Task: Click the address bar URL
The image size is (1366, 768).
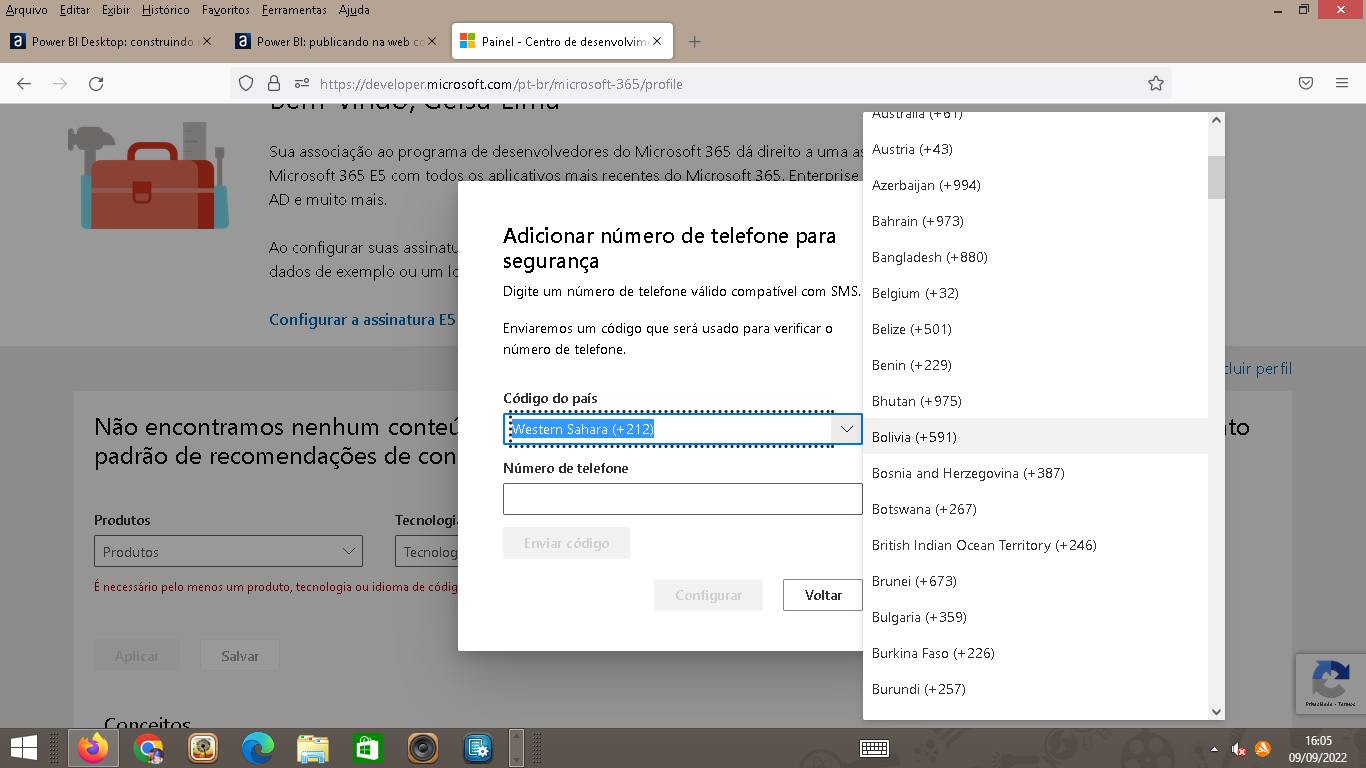Action: coord(501,84)
